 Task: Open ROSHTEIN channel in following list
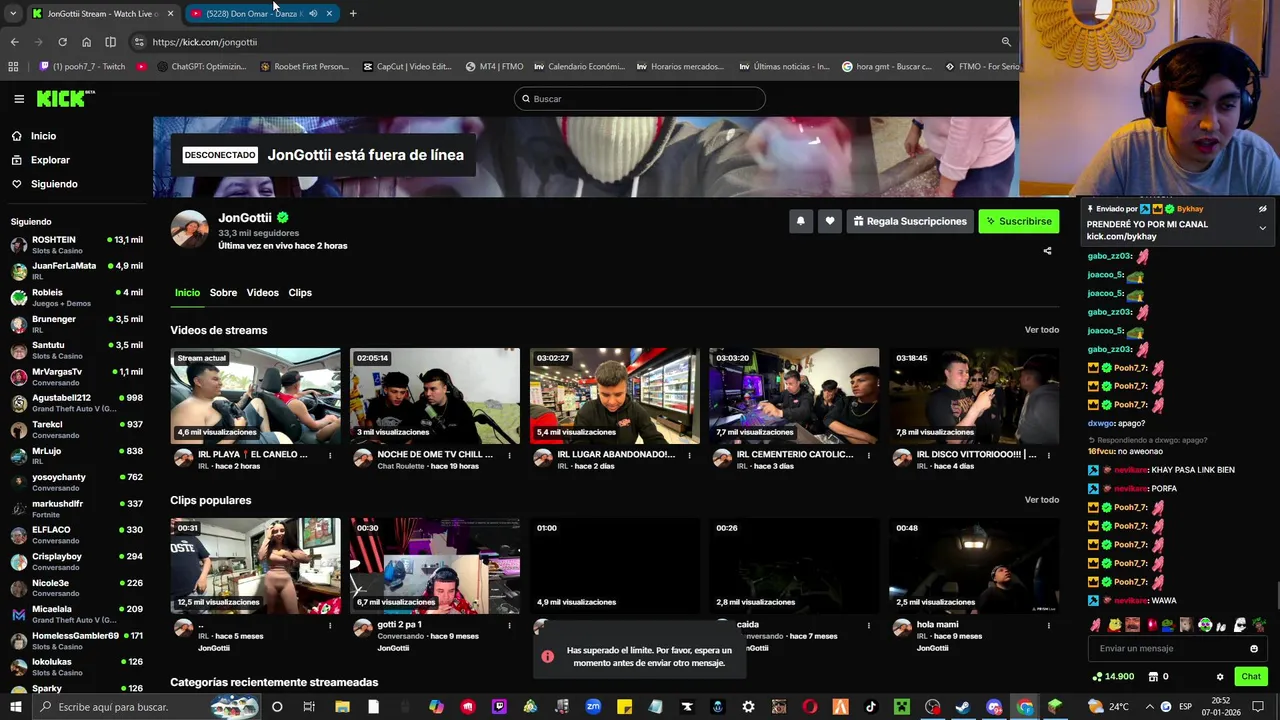tap(76, 245)
